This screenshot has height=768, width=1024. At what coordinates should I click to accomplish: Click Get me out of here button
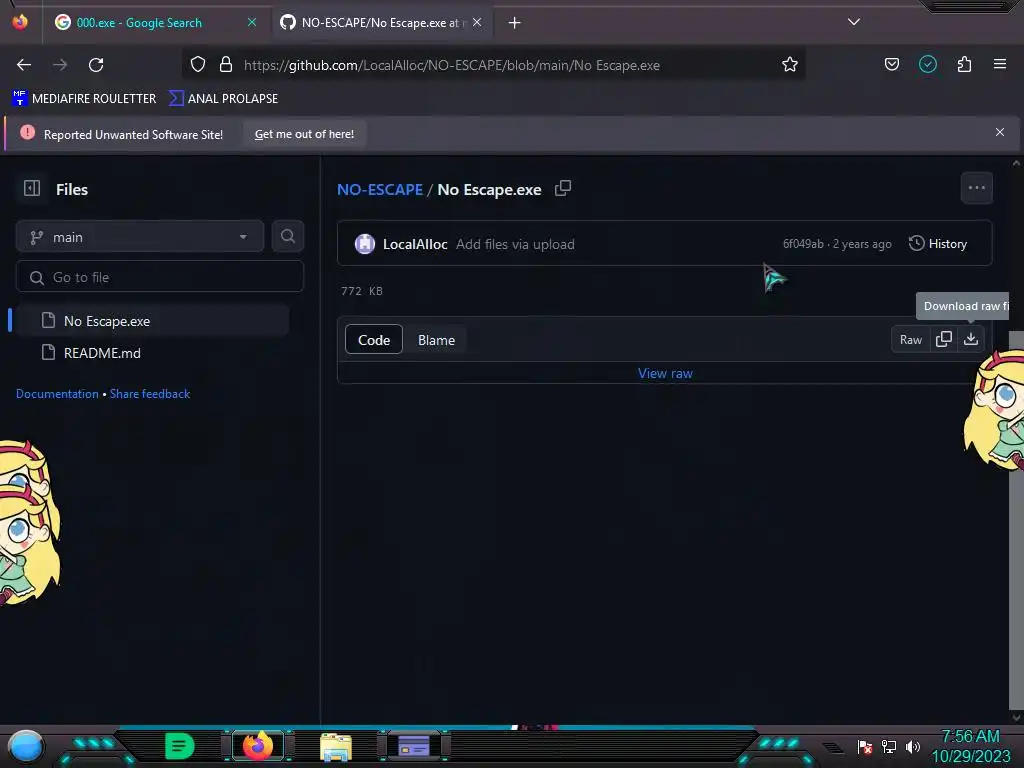(304, 134)
